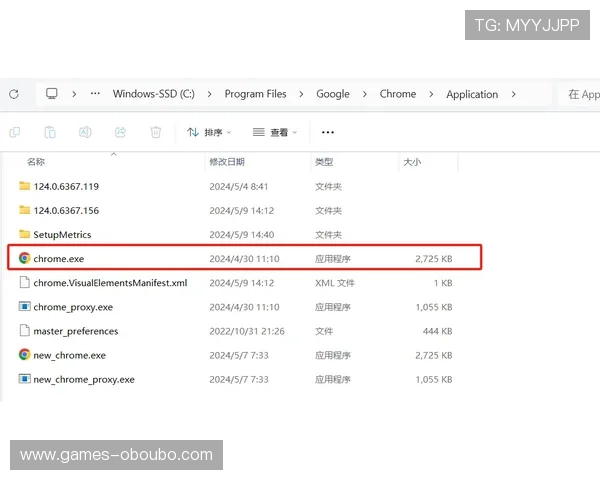
Task: Click the file name 124.0.6367.156
Action: pyautogui.click(x=66, y=211)
